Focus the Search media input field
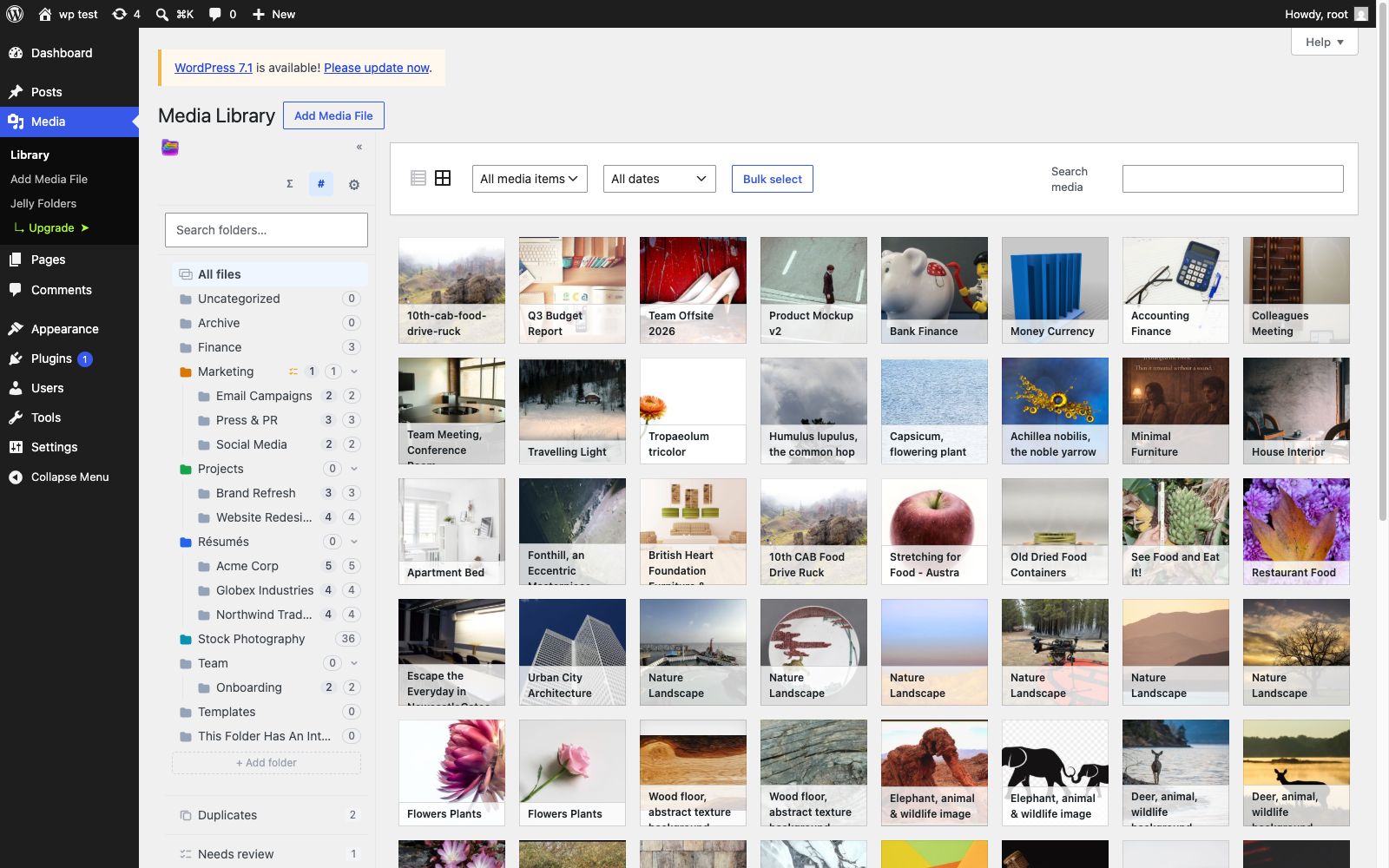The image size is (1389, 868). 1233,179
